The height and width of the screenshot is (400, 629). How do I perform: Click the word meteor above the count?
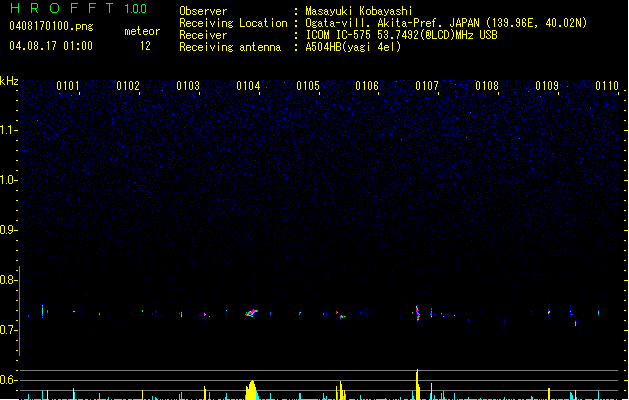[142, 31]
